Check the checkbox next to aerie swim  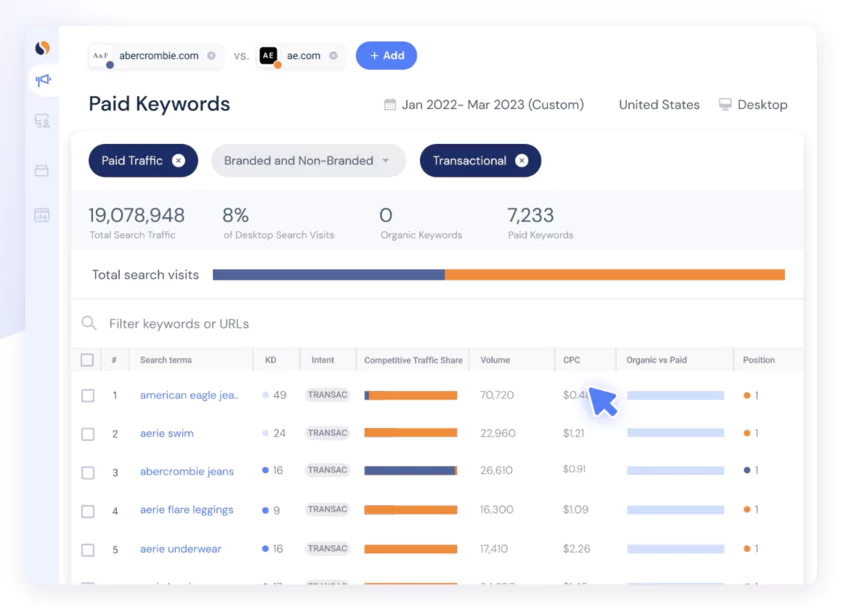(x=87, y=433)
